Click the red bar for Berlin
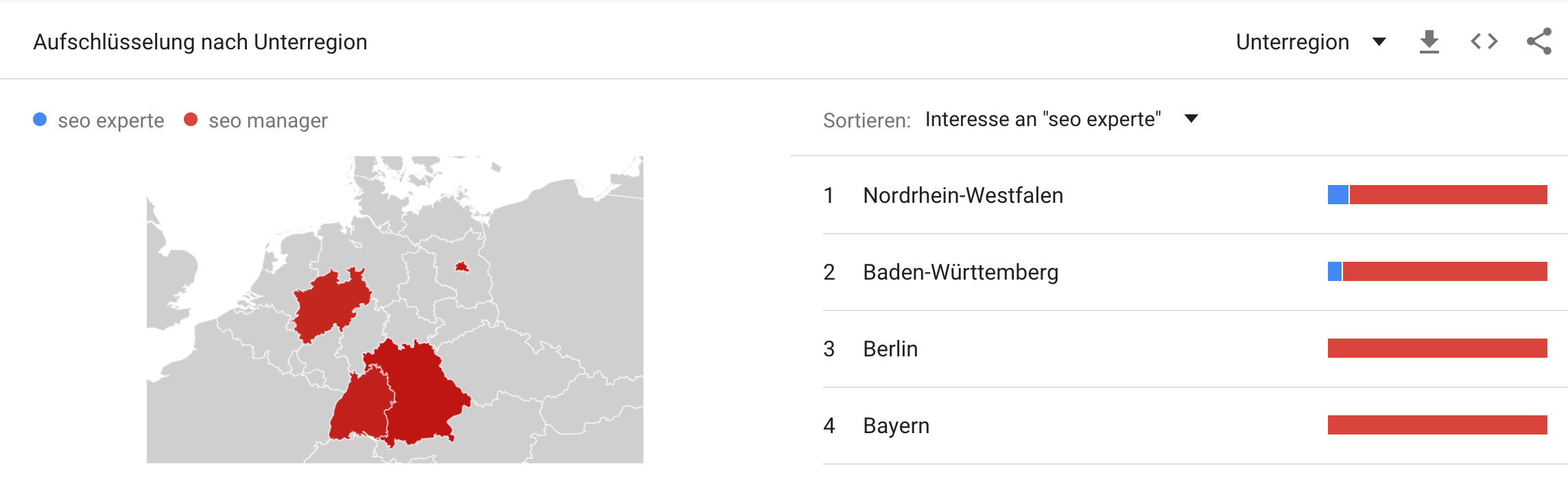This screenshot has height=477, width=1568. [1438, 348]
